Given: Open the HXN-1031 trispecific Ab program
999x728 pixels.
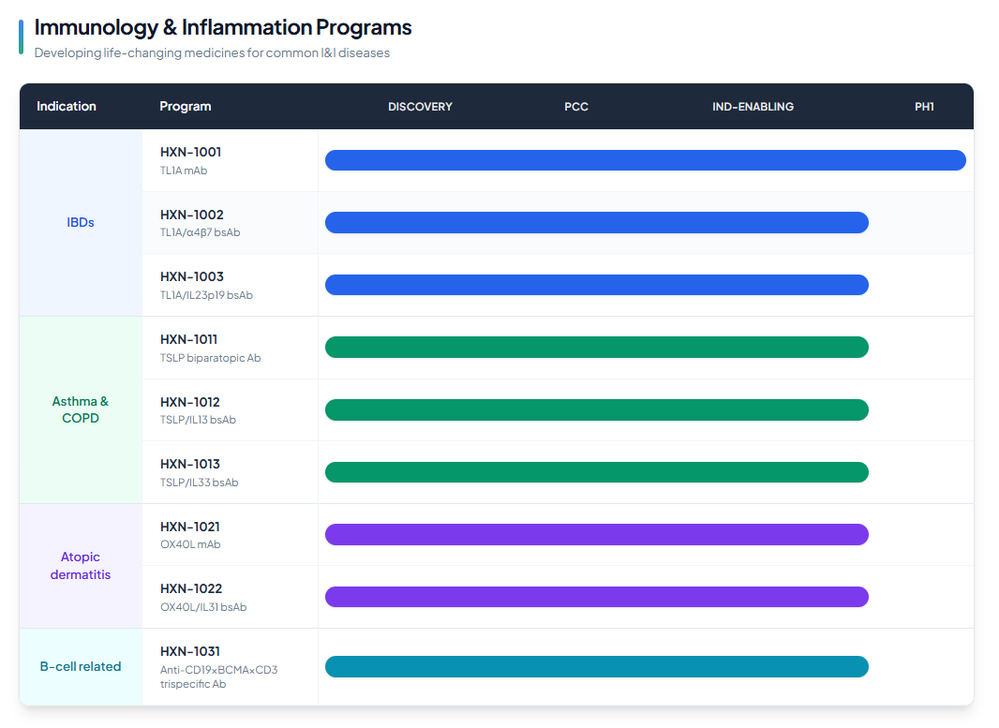Looking at the screenshot, I should tap(190, 651).
